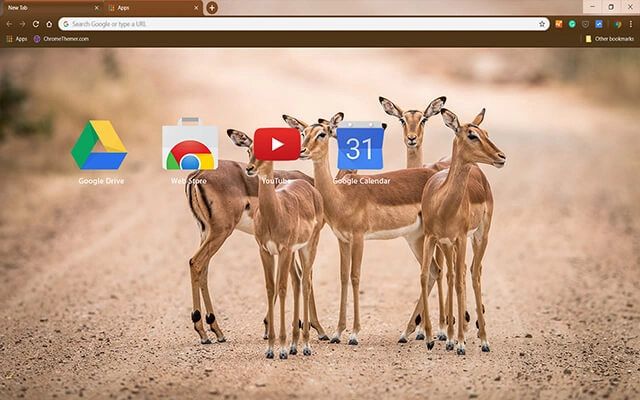Click the forward navigation arrow
The height and width of the screenshot is (400, 640).
[x=22, y=24]
